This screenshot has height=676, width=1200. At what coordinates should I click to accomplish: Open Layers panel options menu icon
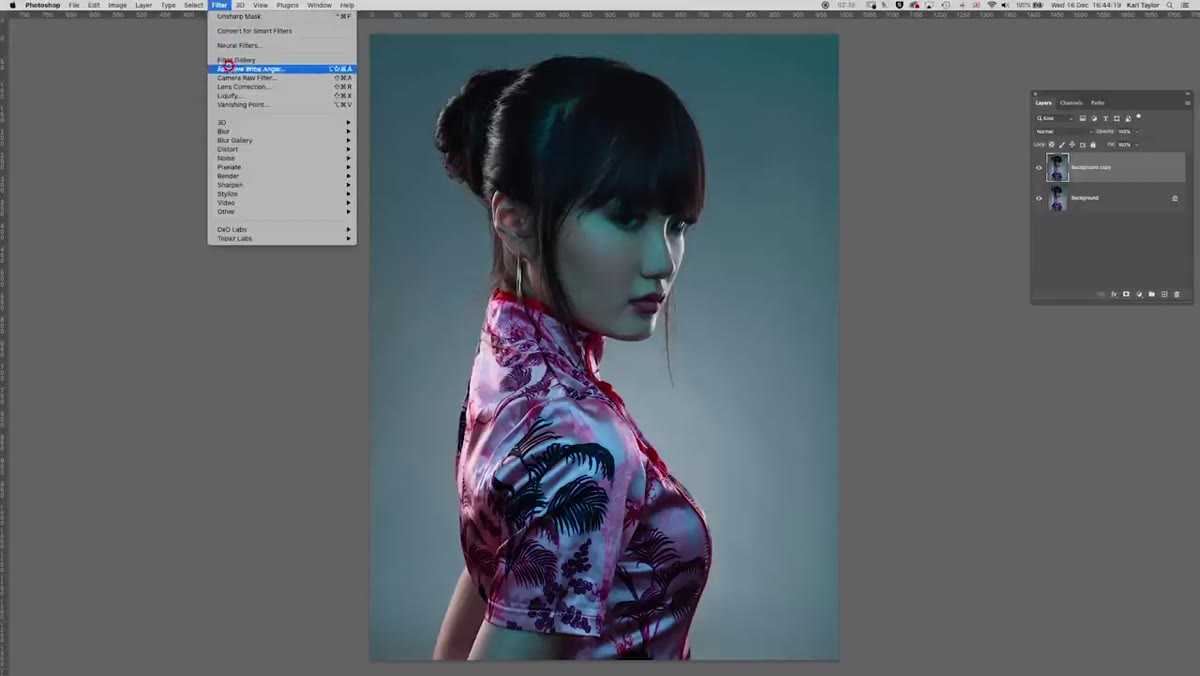[x=1187, y=103]
